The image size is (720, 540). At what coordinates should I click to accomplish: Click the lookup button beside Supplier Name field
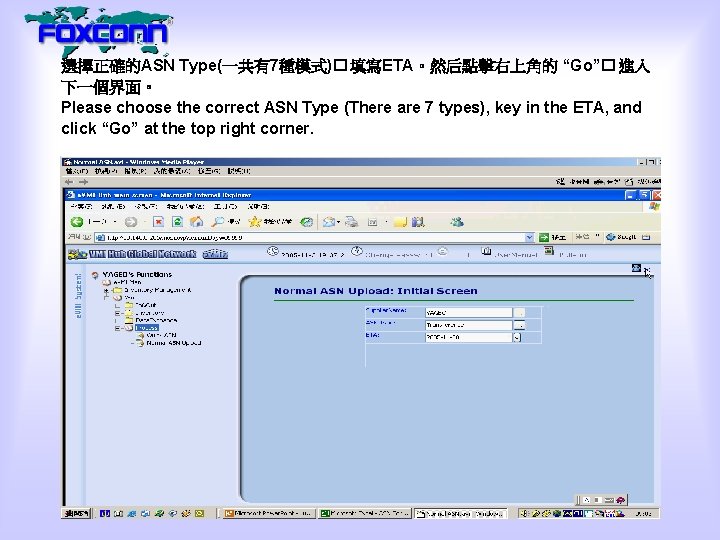click(519, 313)
